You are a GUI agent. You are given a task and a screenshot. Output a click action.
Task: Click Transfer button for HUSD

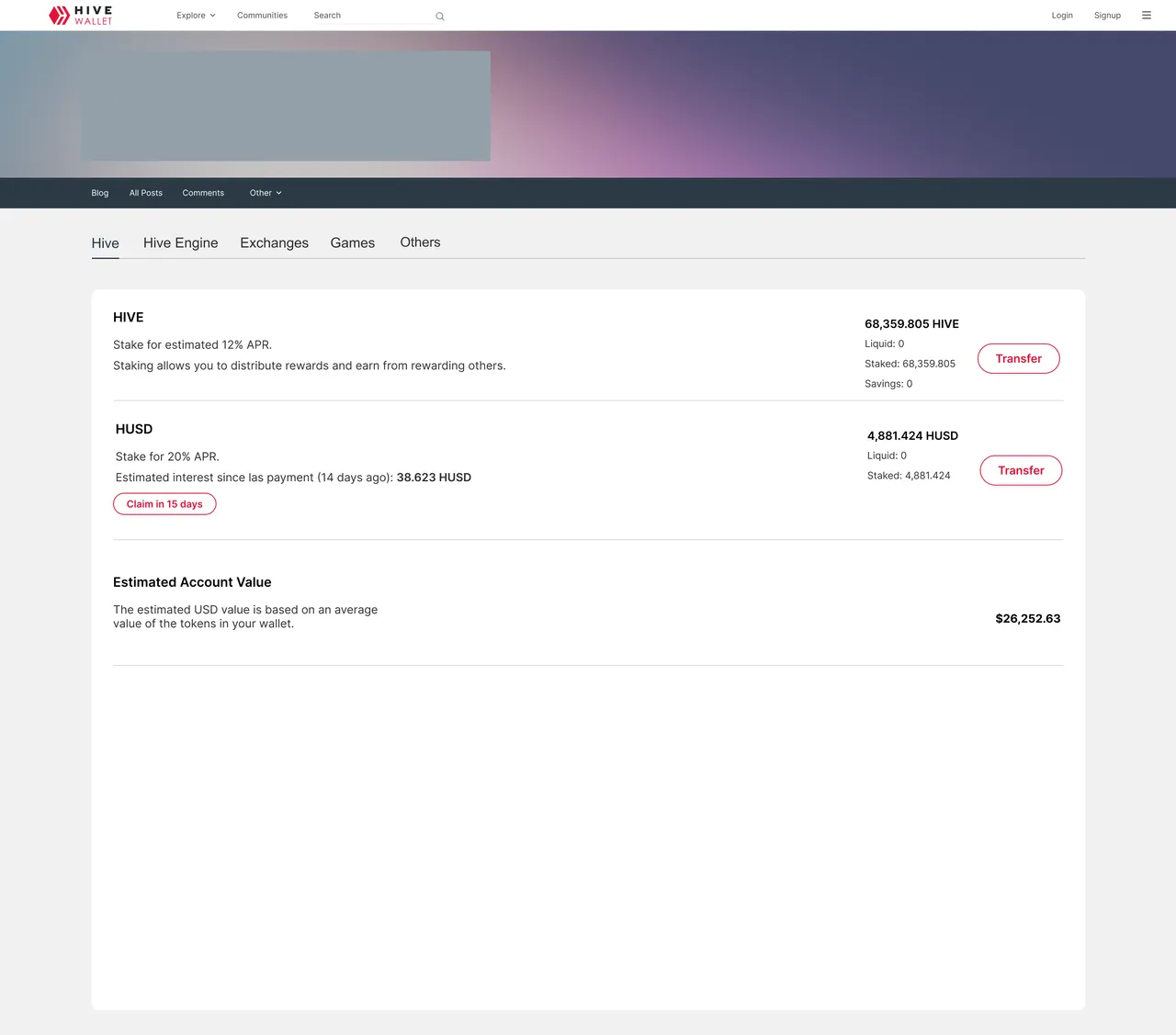click(1021, 470)
